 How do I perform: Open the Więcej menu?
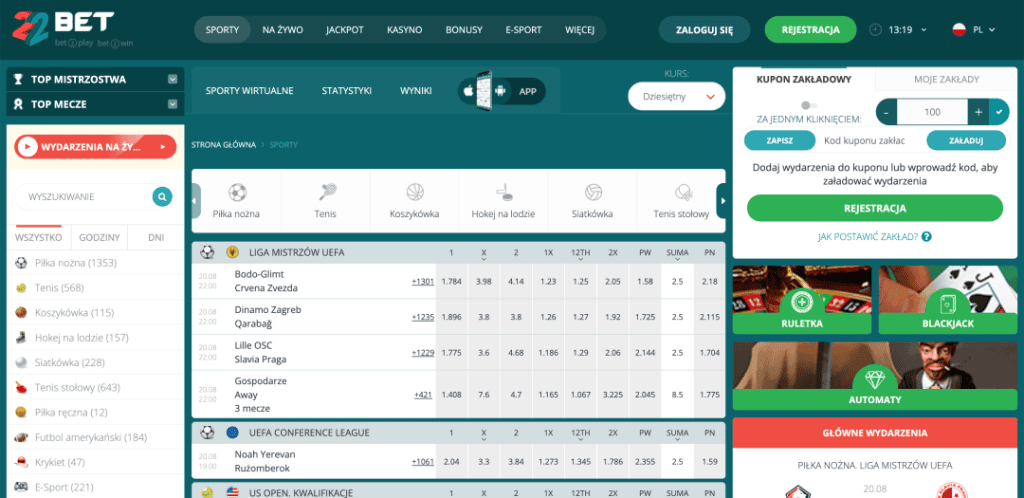point(579,29)
